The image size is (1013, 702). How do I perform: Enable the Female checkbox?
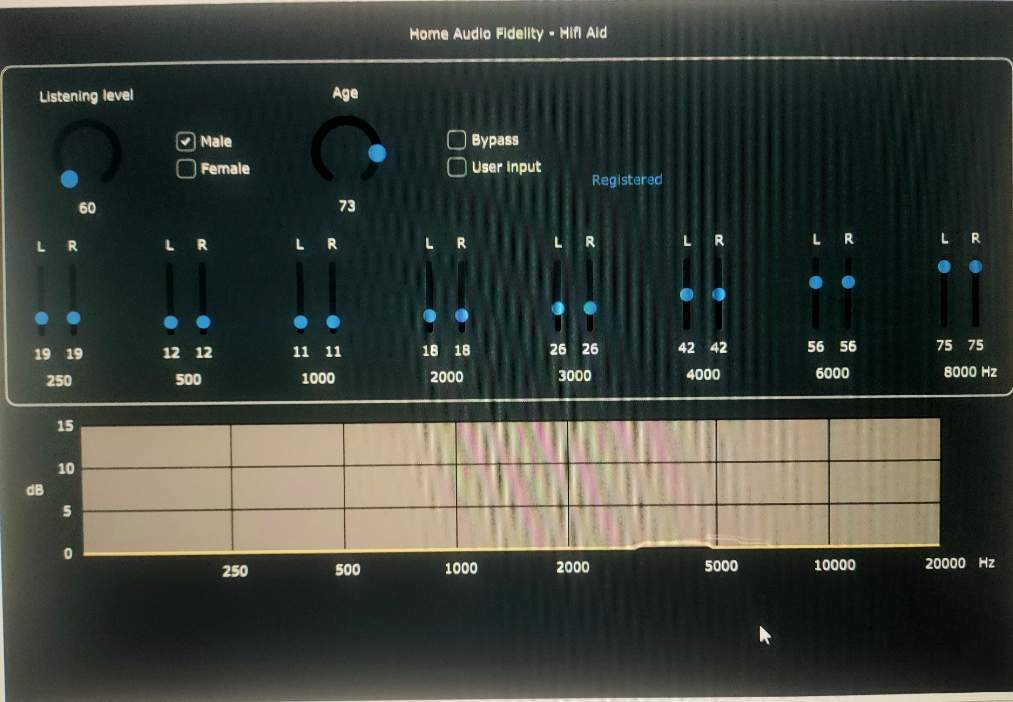pyautogui.click(x=186, y=169)
